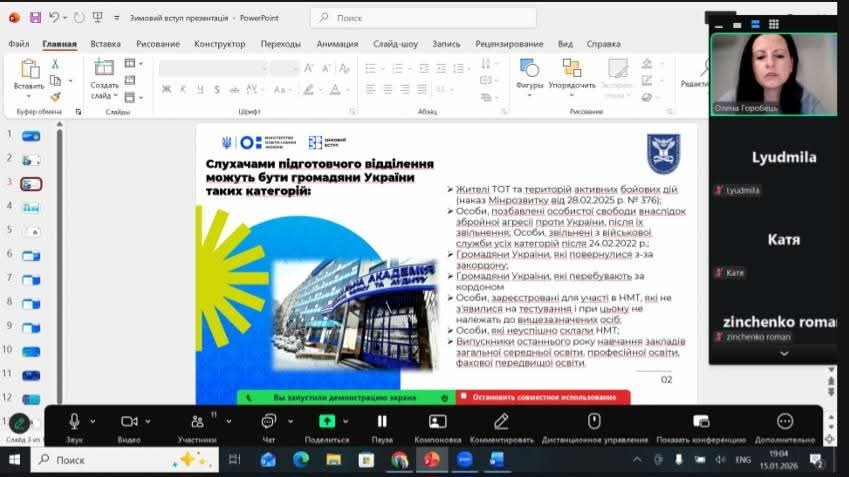849x477 pixels.
Task: Open the Participants panel
Action: [x=197, y=422]
